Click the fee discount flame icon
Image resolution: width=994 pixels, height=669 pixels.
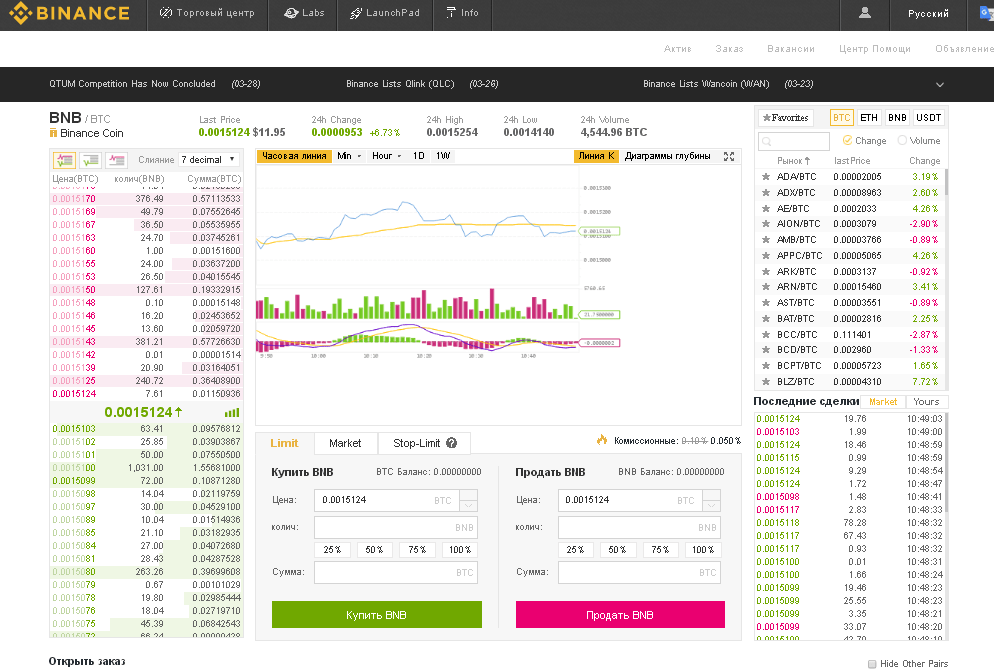(602, 439)
